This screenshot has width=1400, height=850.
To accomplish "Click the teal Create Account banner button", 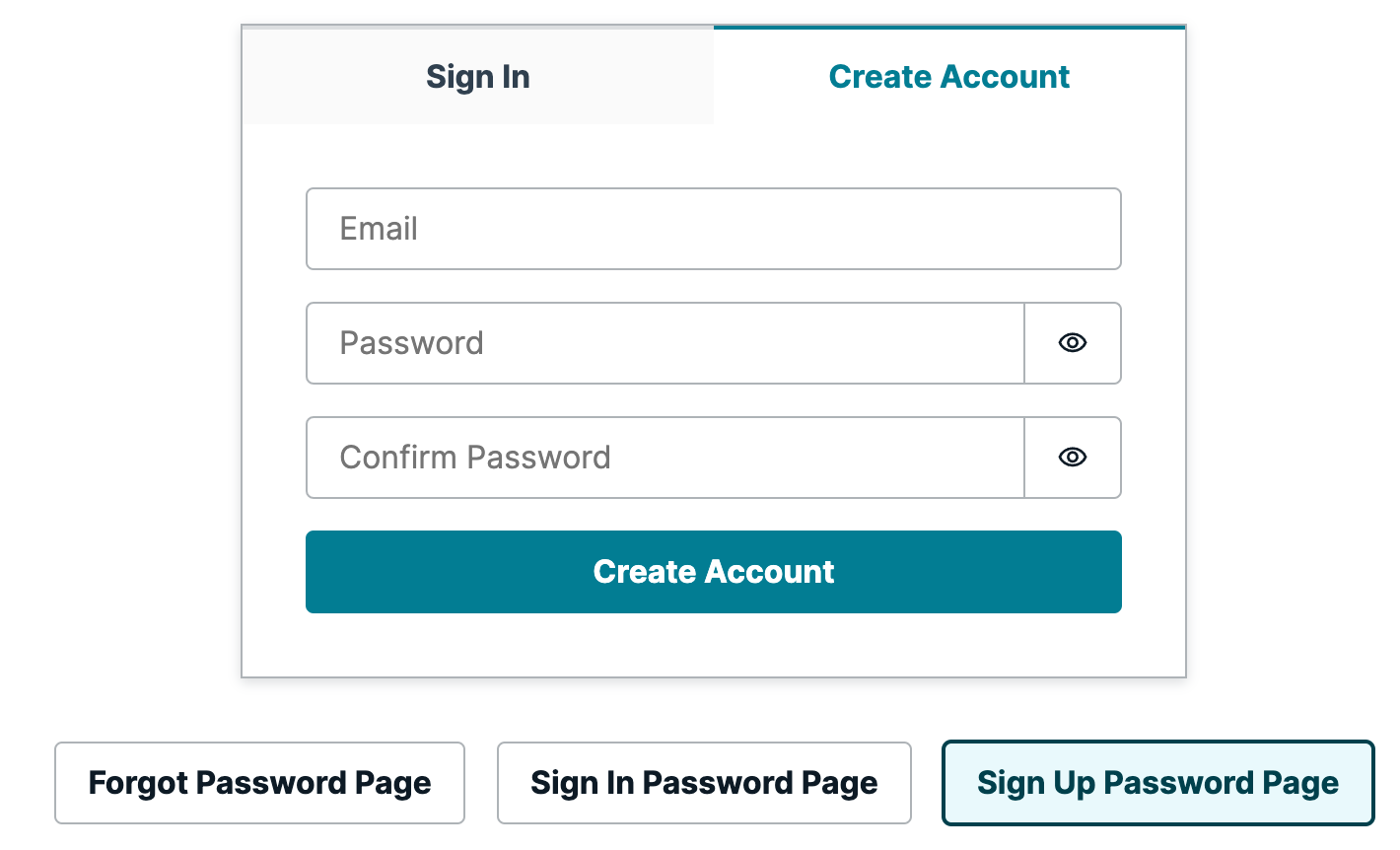I will 713,572.
